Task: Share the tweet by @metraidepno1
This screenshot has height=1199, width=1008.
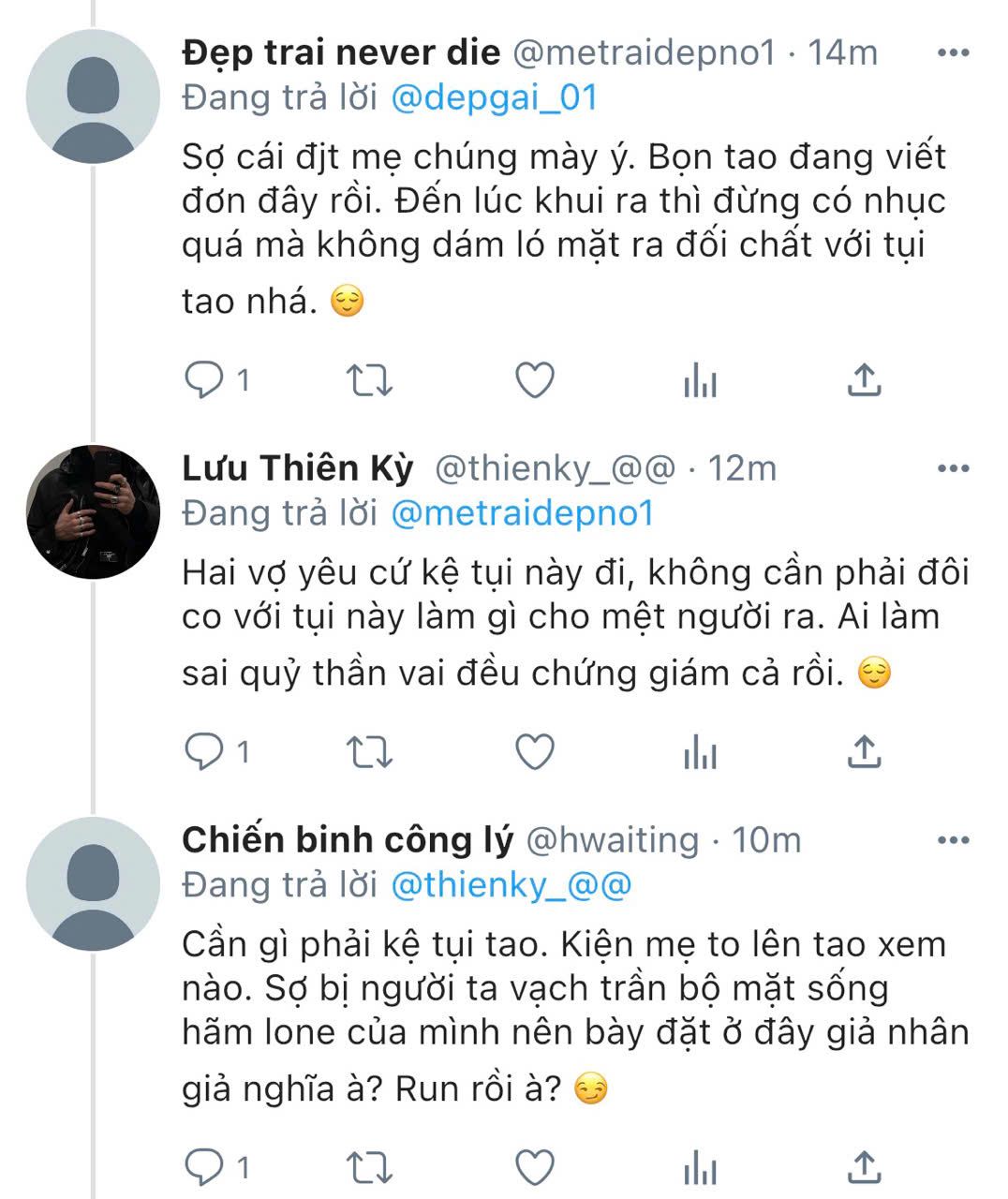Action: tap(864, 380)
